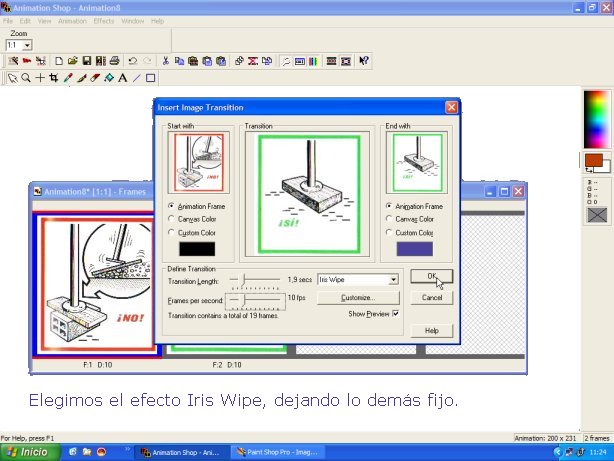Click the purple End custom color swatch
614x461 pixels.
[x=415, y=249]
